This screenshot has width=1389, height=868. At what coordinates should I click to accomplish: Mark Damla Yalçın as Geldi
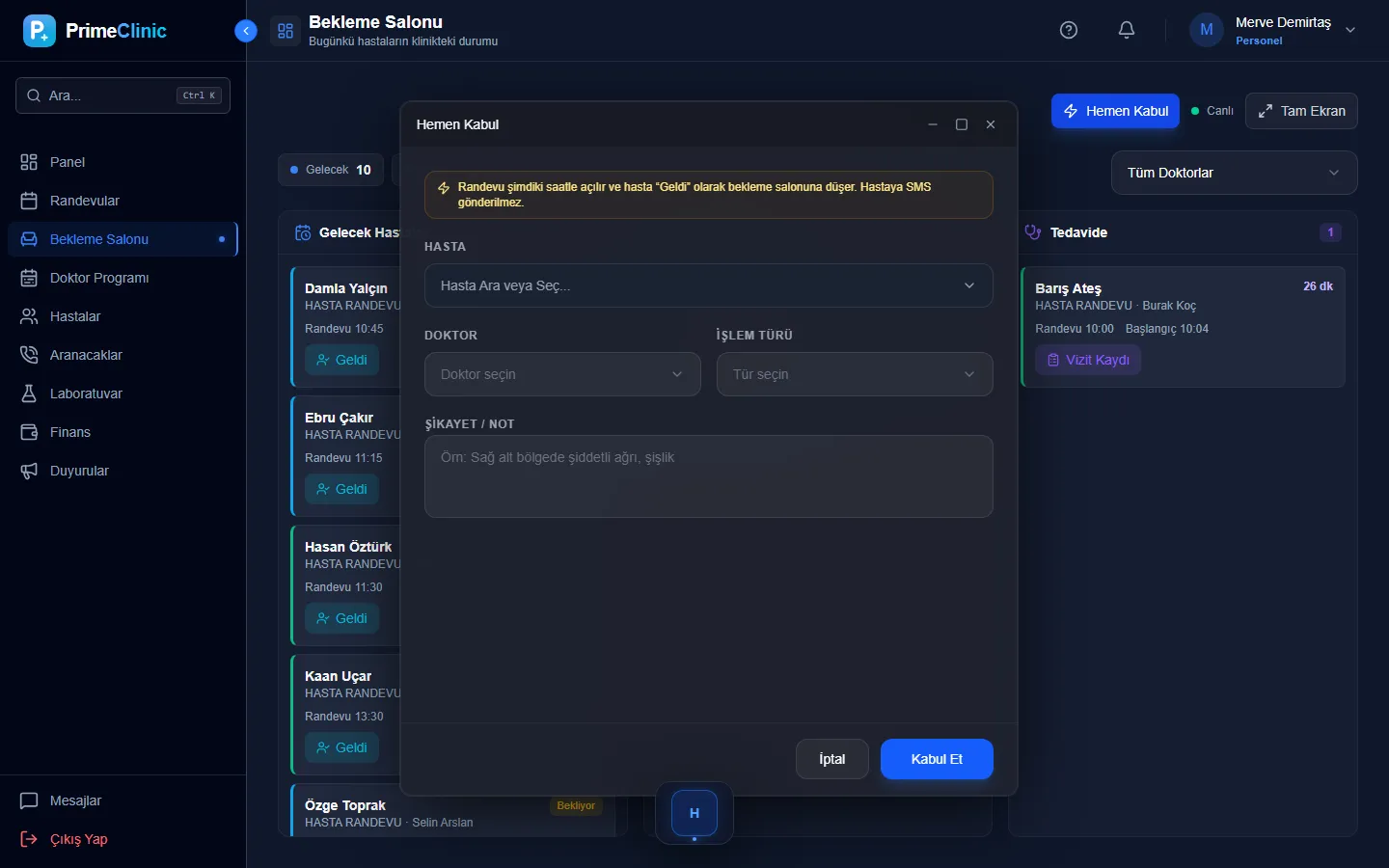[x=342, y=360]
